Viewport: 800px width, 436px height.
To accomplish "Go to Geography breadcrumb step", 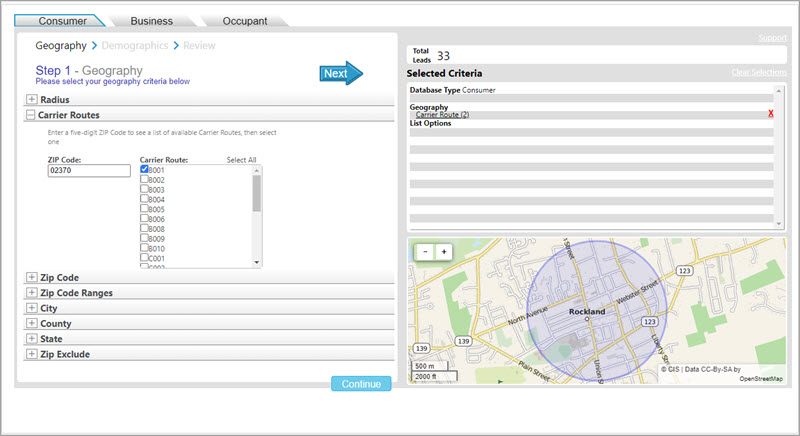I will [x=61, y=45].
